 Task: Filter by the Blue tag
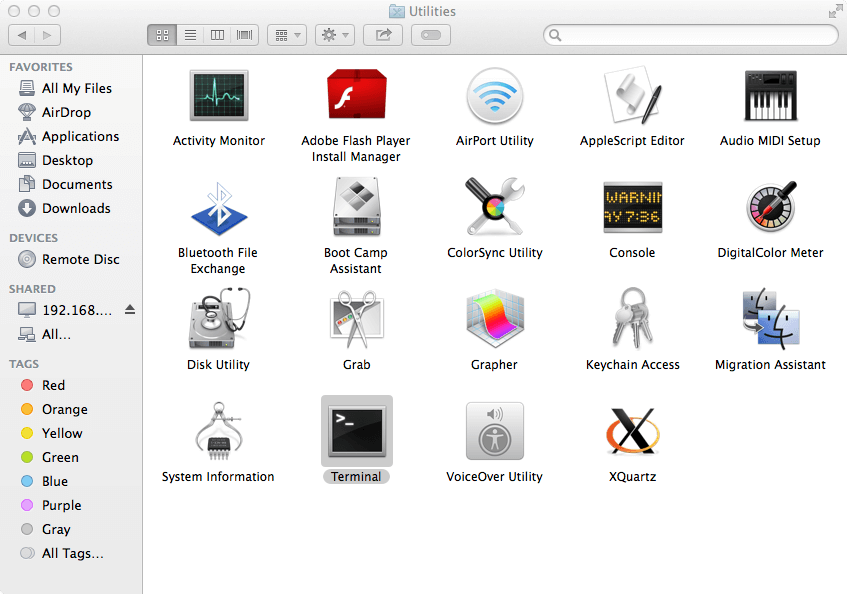click(x=71, y=481)
